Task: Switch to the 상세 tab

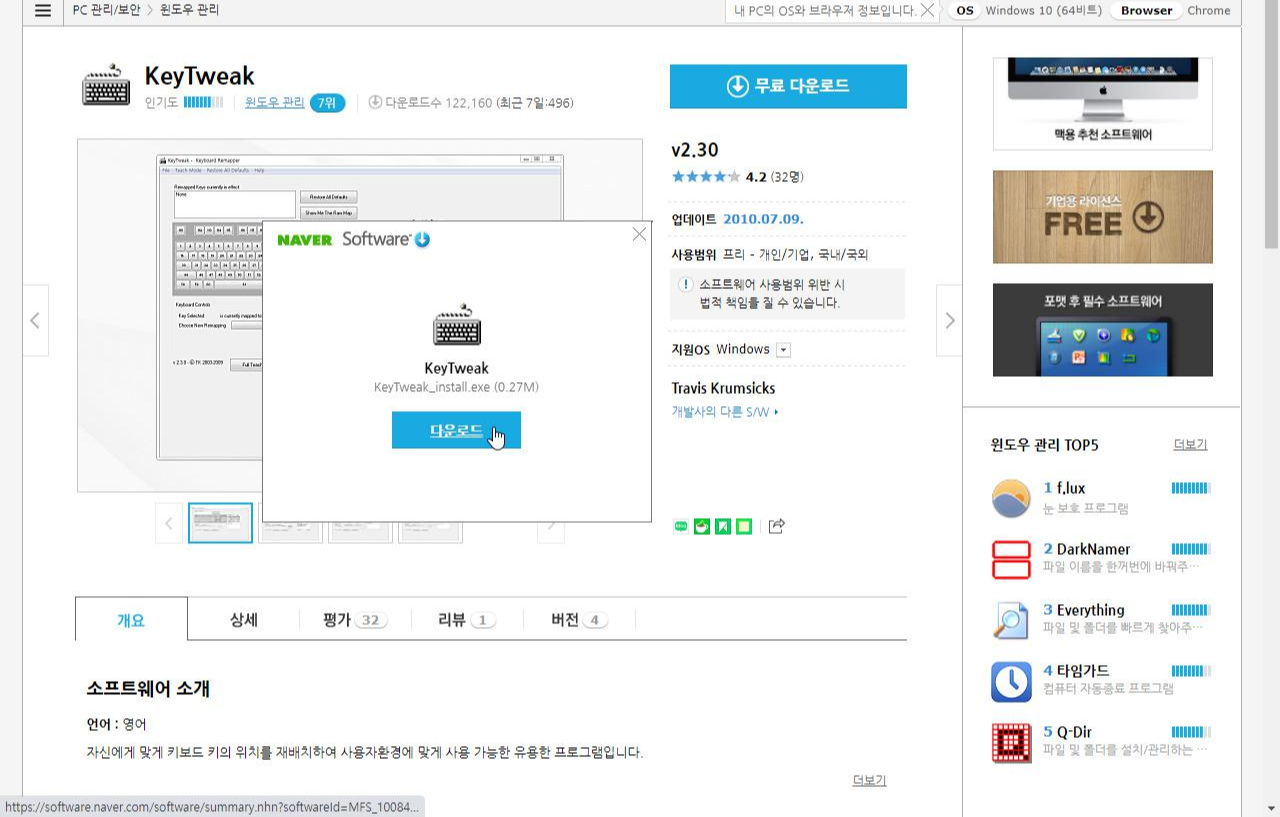Action: click(243, 619)
